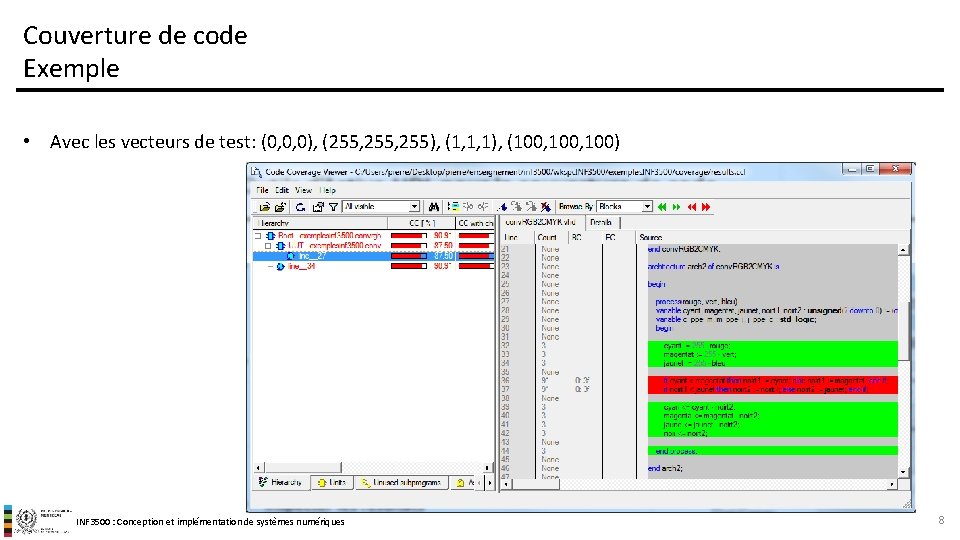Click the red uncovered 'if cyant' source line

[x=773, y=380]
